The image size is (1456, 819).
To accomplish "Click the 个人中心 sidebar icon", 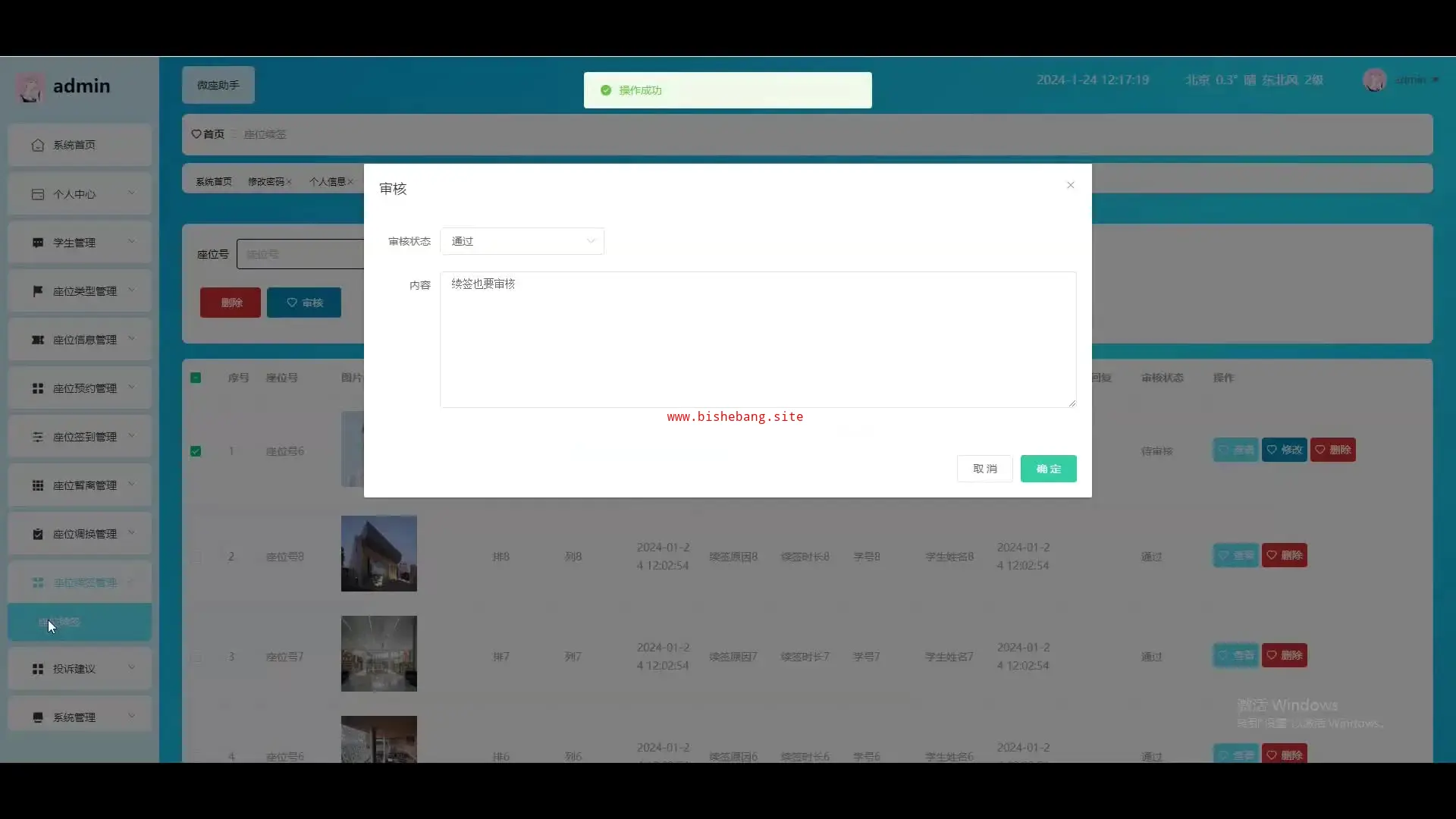I will click(x=38, y=194).
